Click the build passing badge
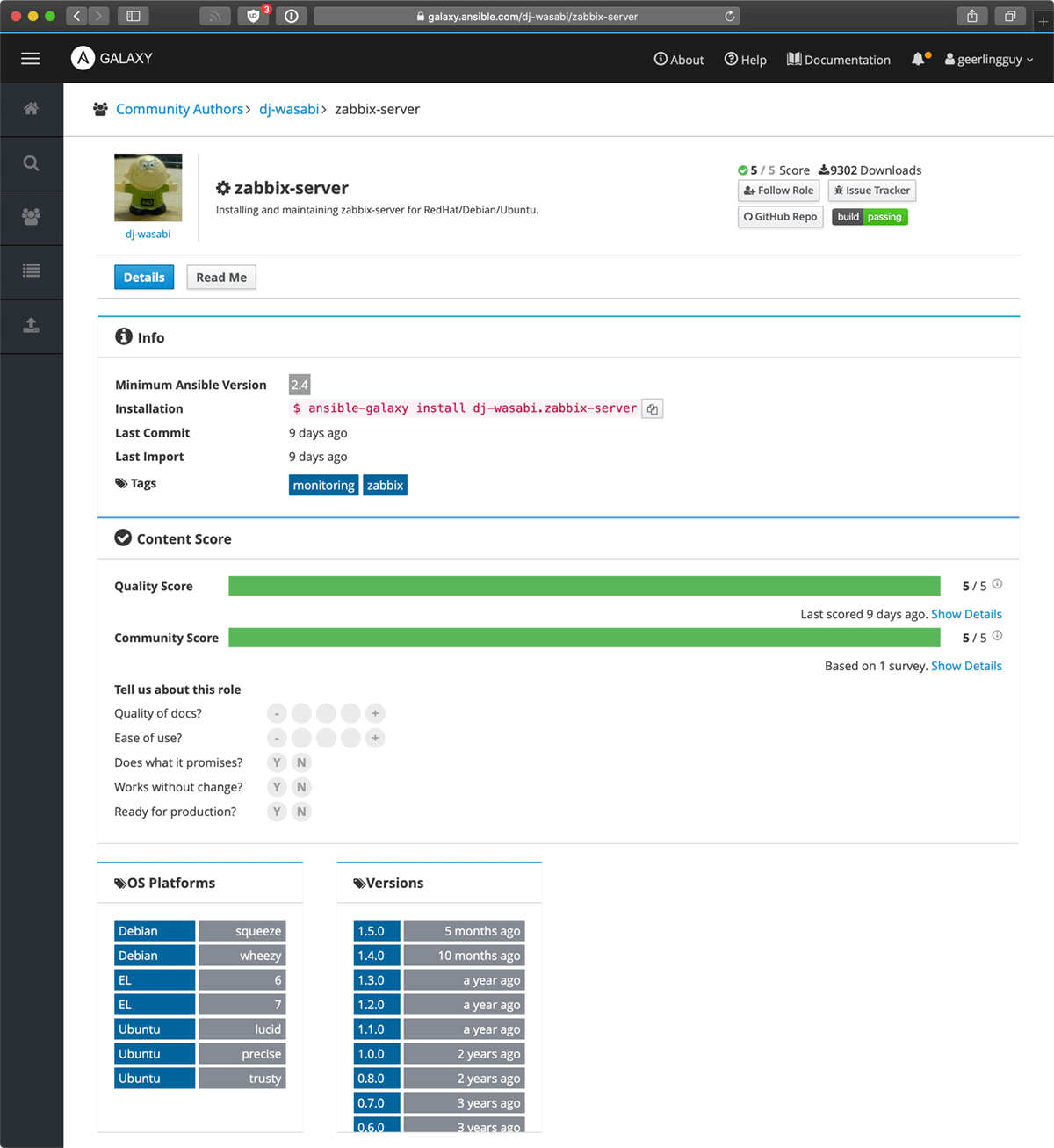Image resolution: width=1054 pixels, height=1148 pixels. click(x=870, y=217)
